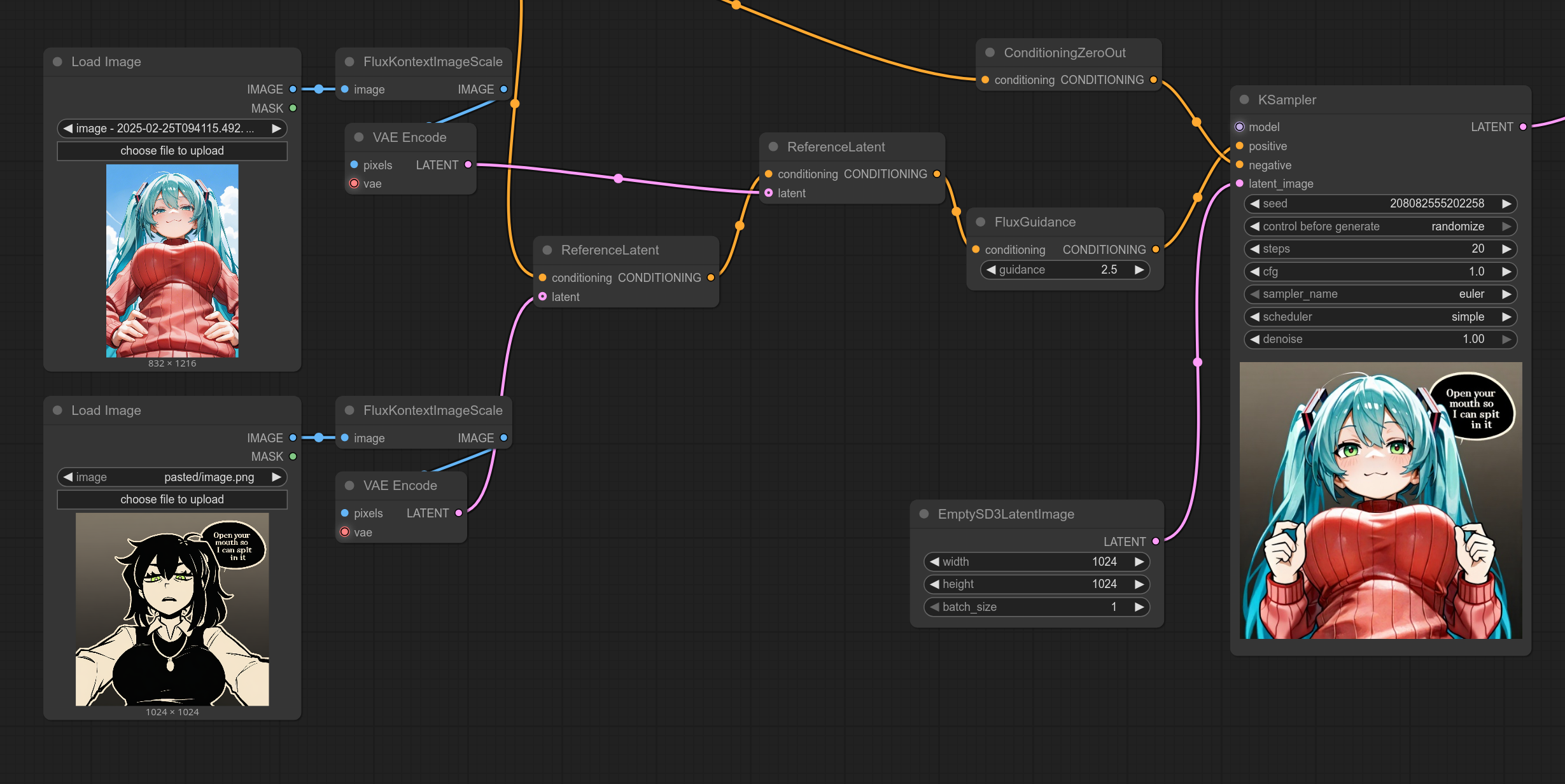This screenshot has width=1565, height=784.
Task: Click the KSampler model input socket
Action: (x=1239, y=127)
